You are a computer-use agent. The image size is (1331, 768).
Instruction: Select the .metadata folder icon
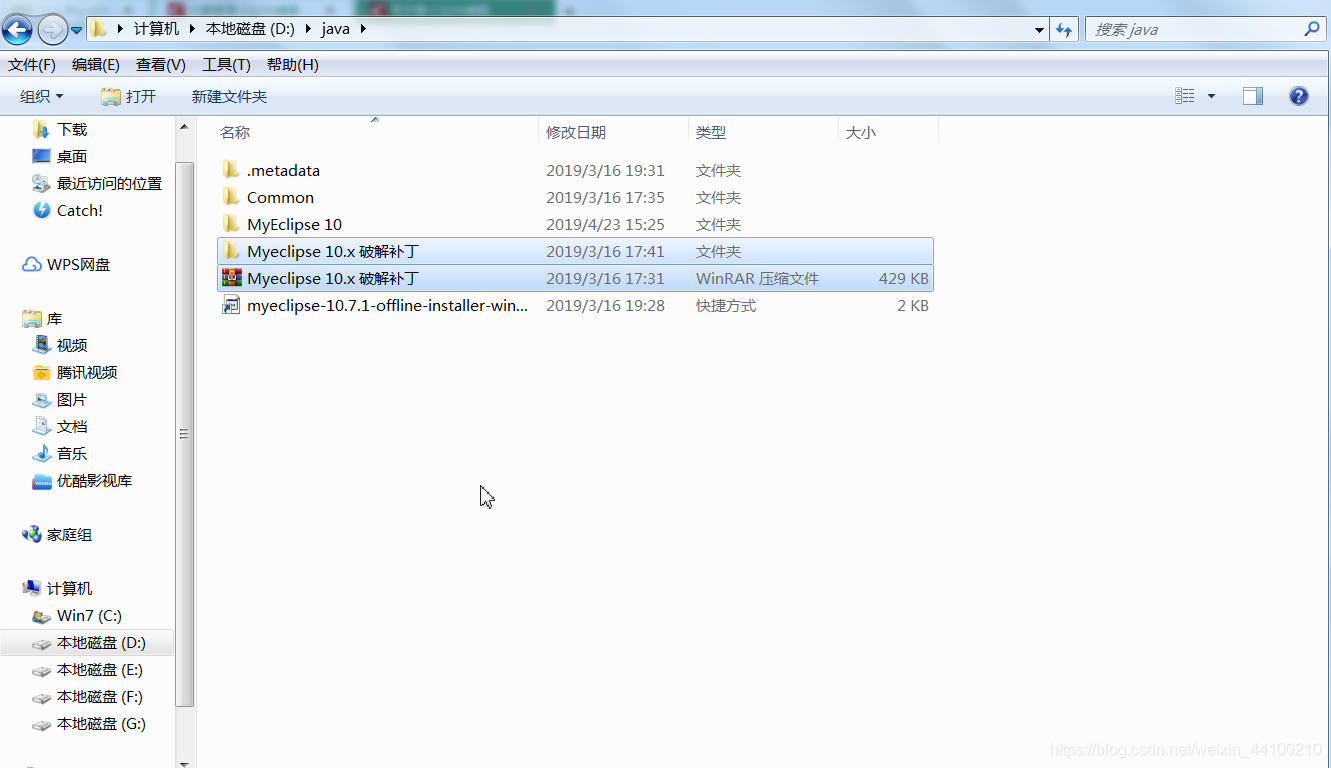(231, 170)
